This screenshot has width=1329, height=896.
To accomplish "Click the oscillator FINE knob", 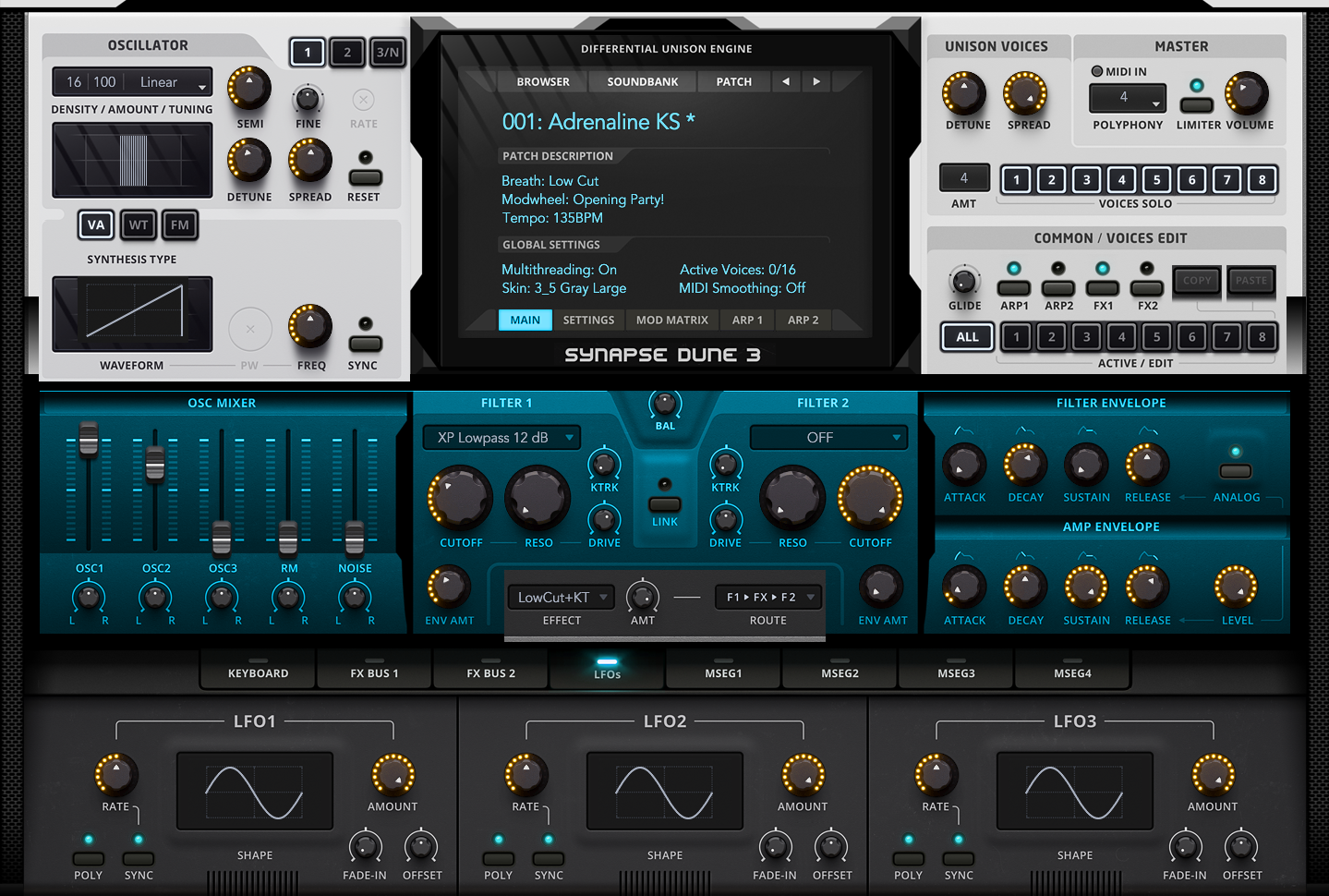I will click(308, 98).
